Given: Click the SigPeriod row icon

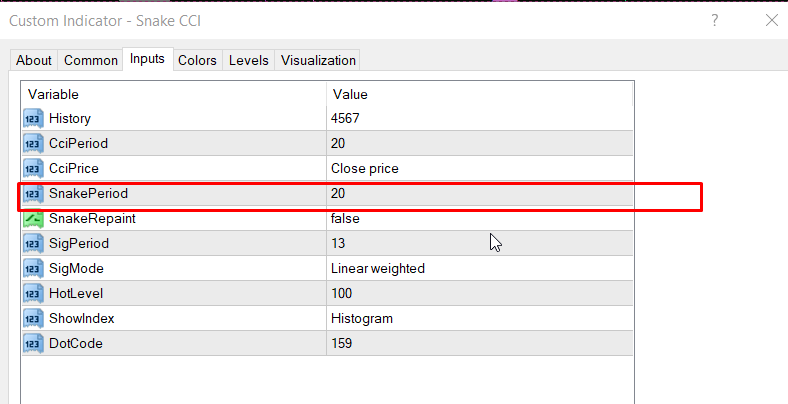Looking at the screenshot, I should [32, 243].
